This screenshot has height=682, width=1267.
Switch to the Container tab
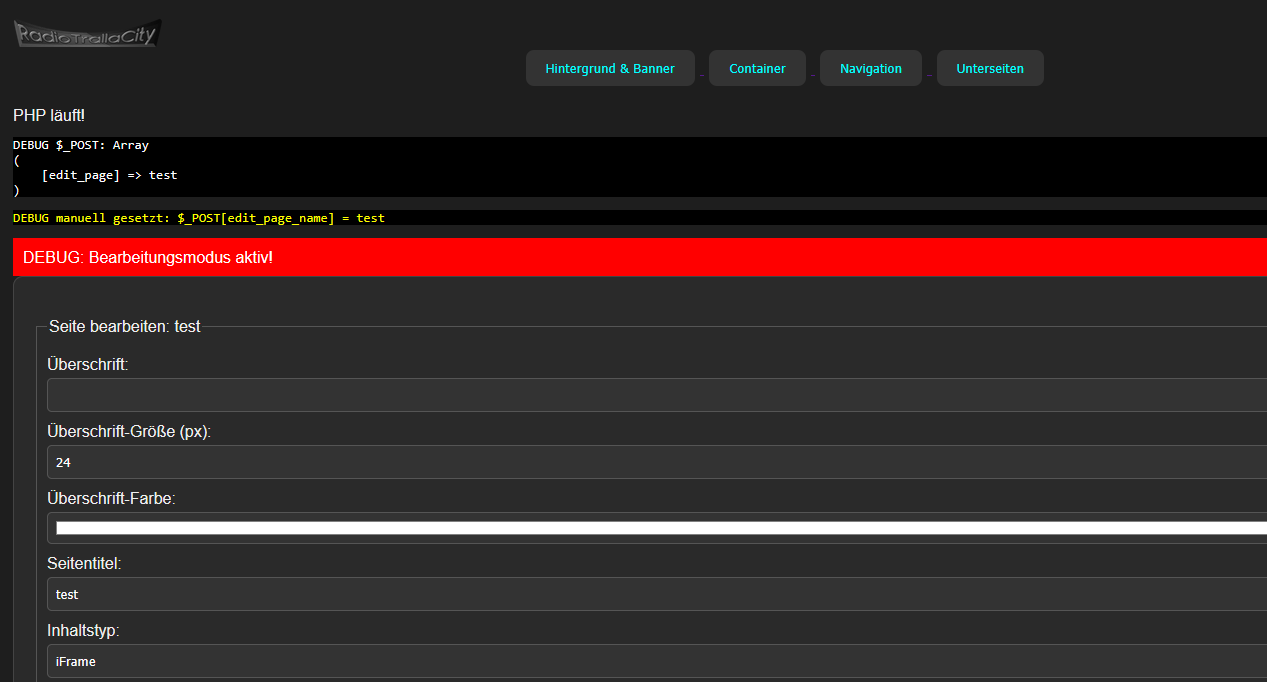pyautogui.click(x=757, y=69)
